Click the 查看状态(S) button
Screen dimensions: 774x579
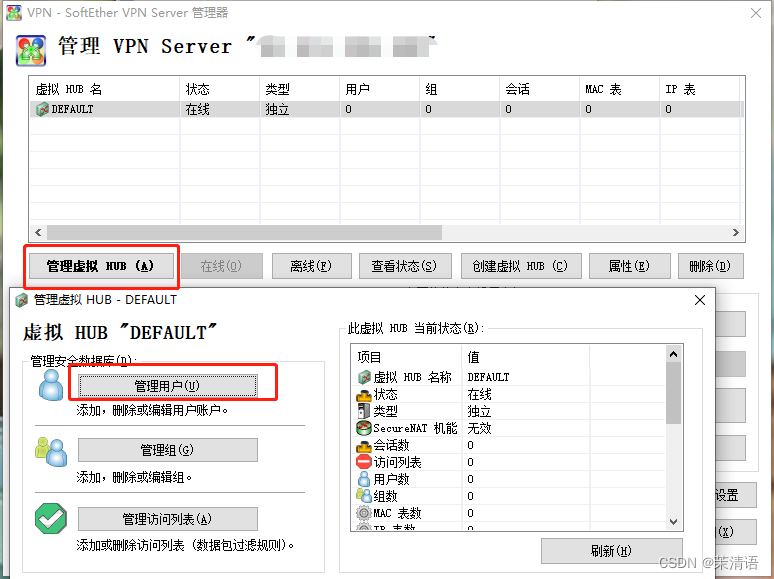405,266
